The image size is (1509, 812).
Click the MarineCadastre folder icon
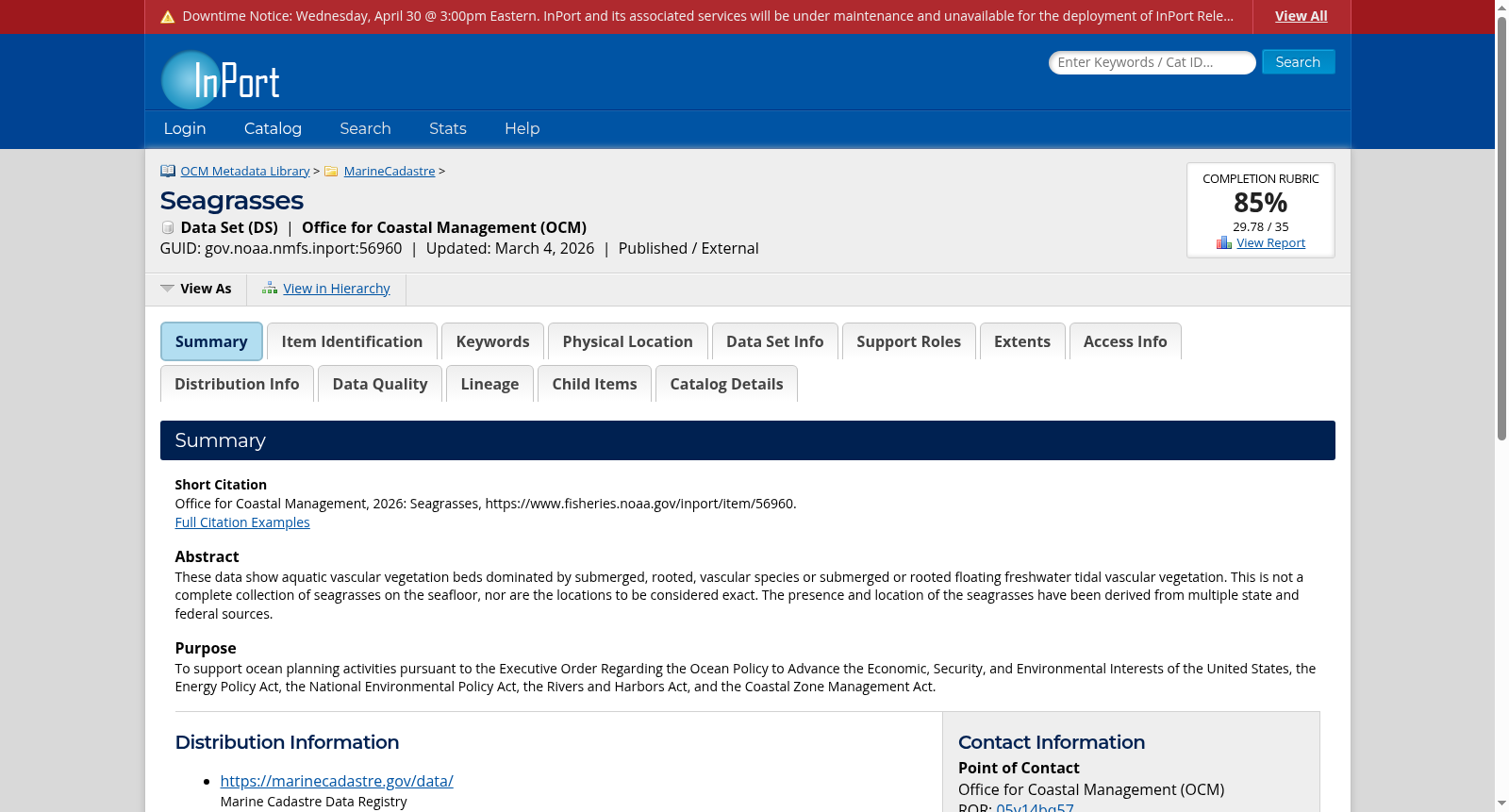point(331,171)
